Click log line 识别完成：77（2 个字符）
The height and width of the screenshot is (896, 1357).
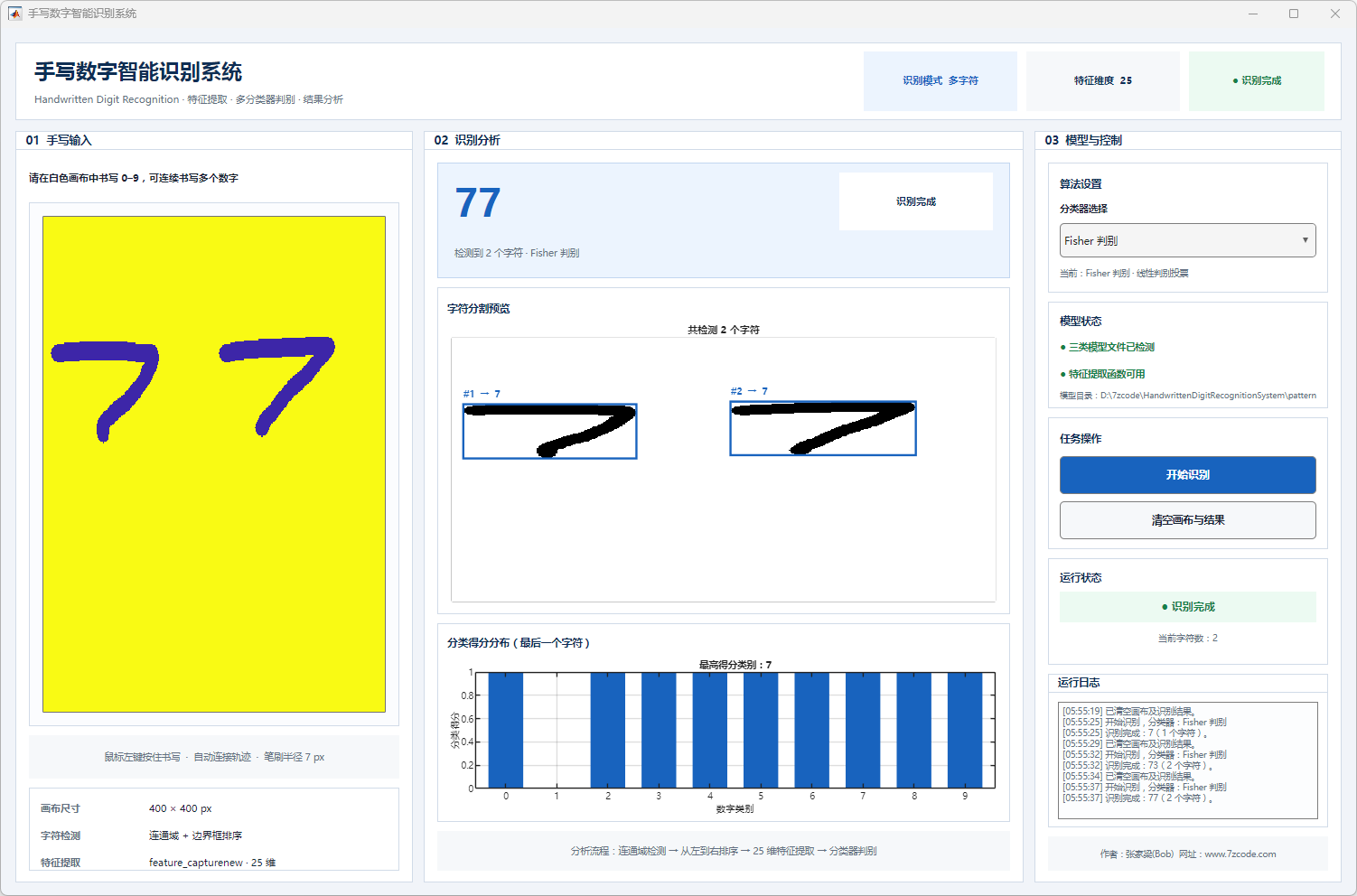point(1138,798)
